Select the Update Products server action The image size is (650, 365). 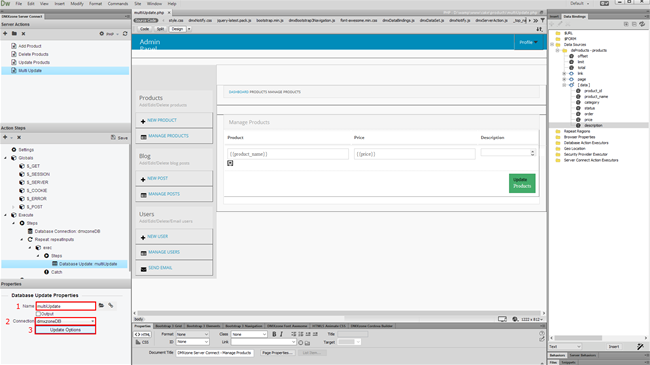coord(34,62)
